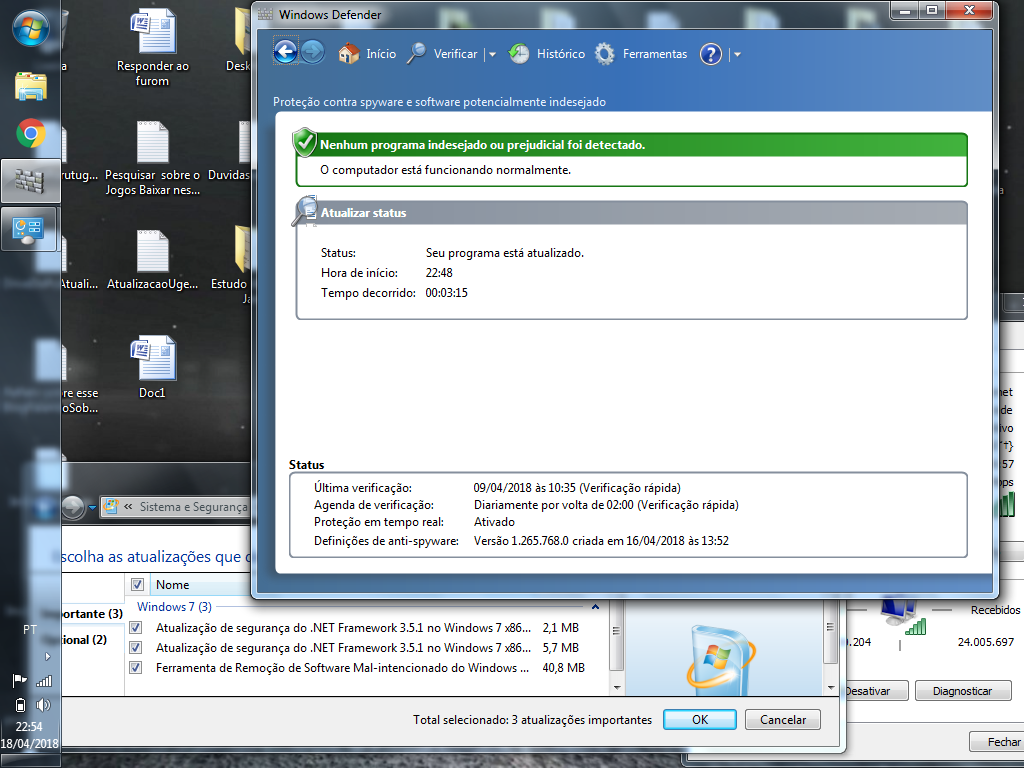Open Windows Explorer from the taskbar
The image size is (1024, 768).
click(31, 86)
